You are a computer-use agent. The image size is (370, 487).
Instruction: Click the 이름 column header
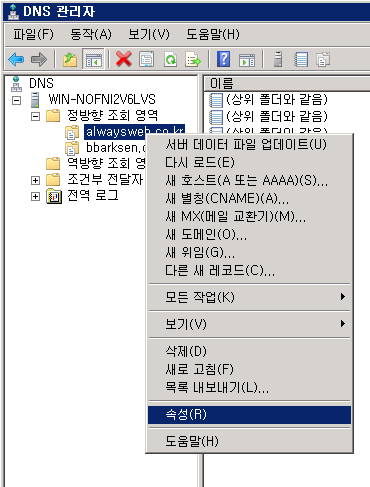(x=287, y=83)
